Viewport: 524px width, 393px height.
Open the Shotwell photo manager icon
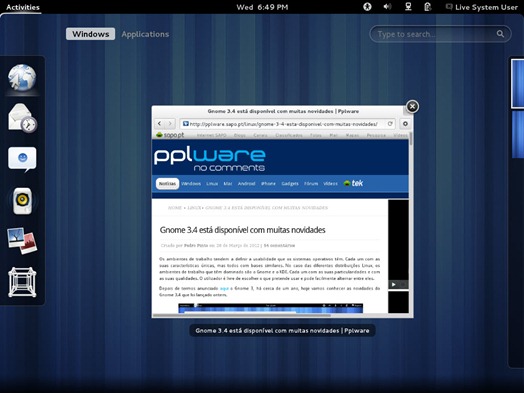[x=22, y=241]
